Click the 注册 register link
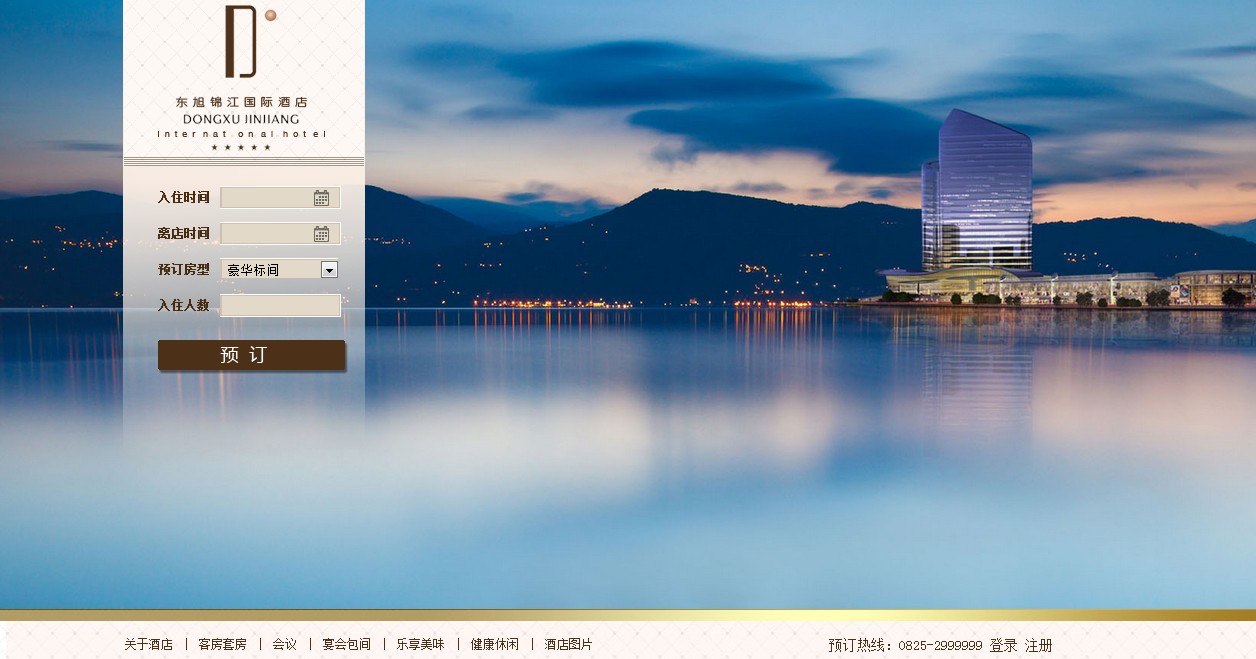Screen dimensions: 1256x659 pos(1038,646)
